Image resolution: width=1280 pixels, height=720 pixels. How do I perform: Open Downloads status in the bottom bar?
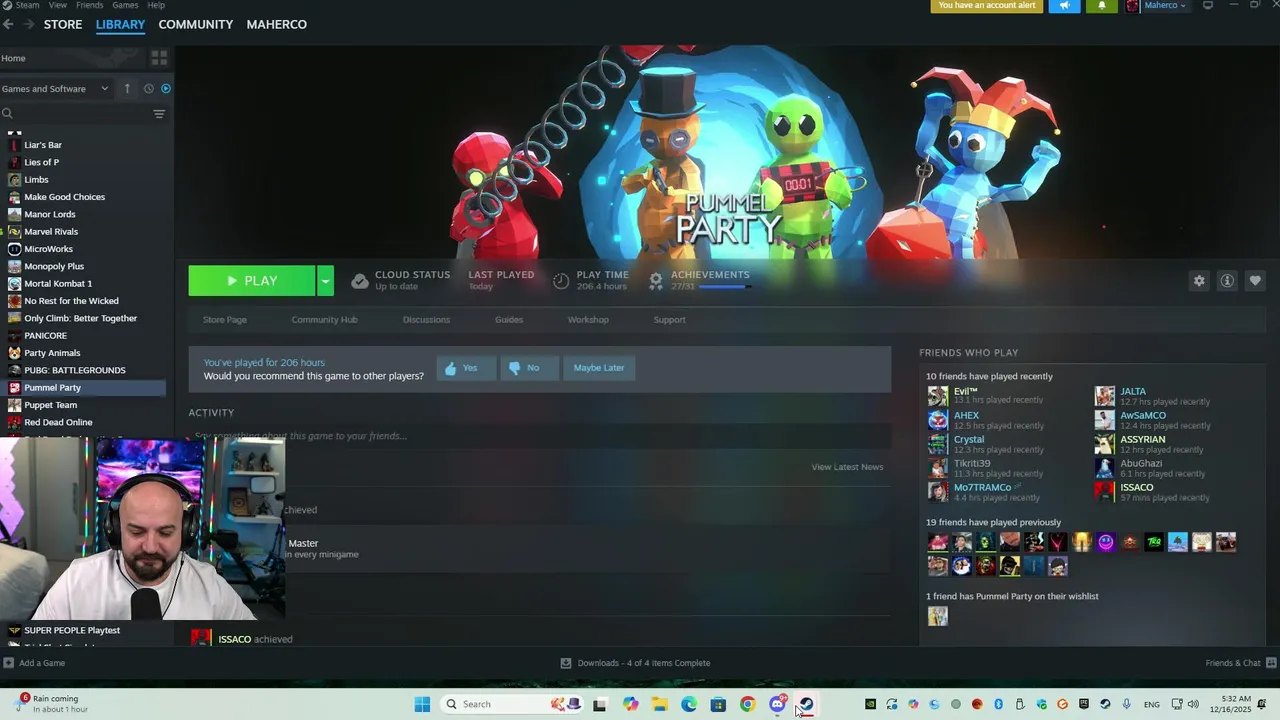click(x=635, y=663)
